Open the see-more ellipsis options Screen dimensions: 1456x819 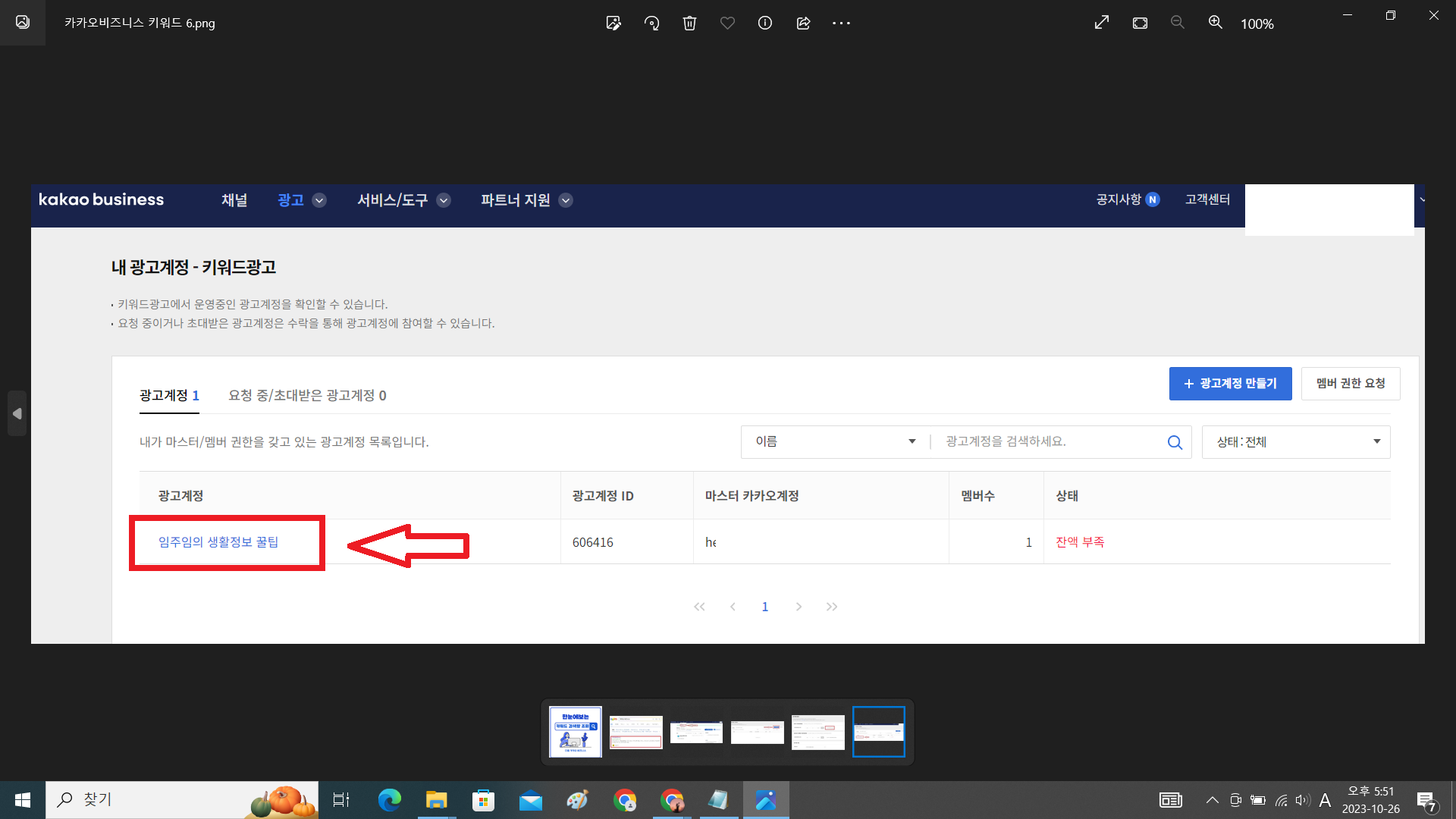[x=840, y=23]
